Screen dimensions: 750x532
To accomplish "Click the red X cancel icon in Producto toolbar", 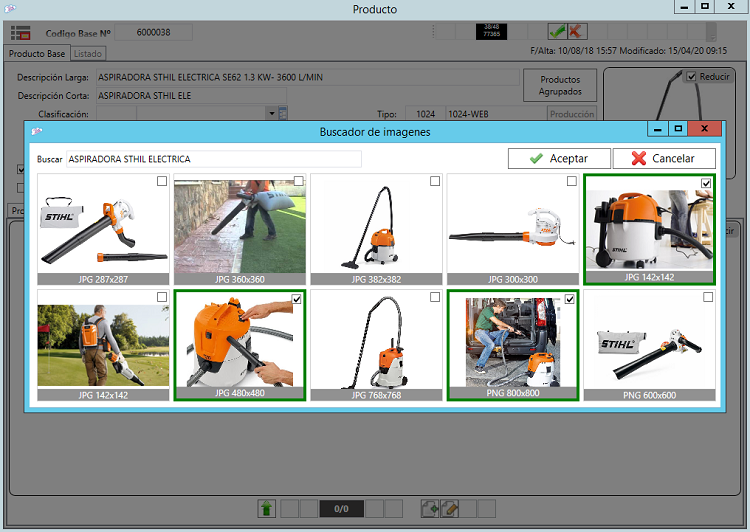I will coord(576,32).
